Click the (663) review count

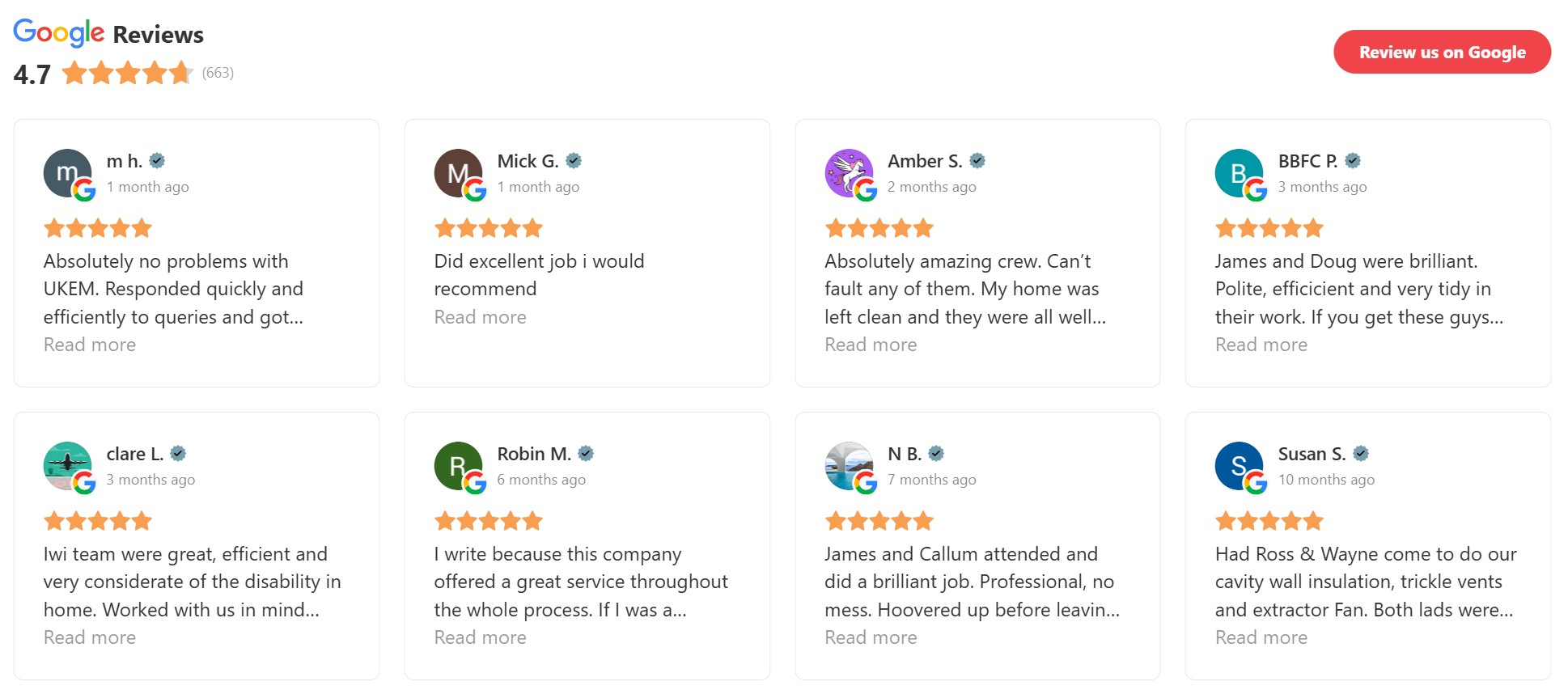click(x=218, y=73)
